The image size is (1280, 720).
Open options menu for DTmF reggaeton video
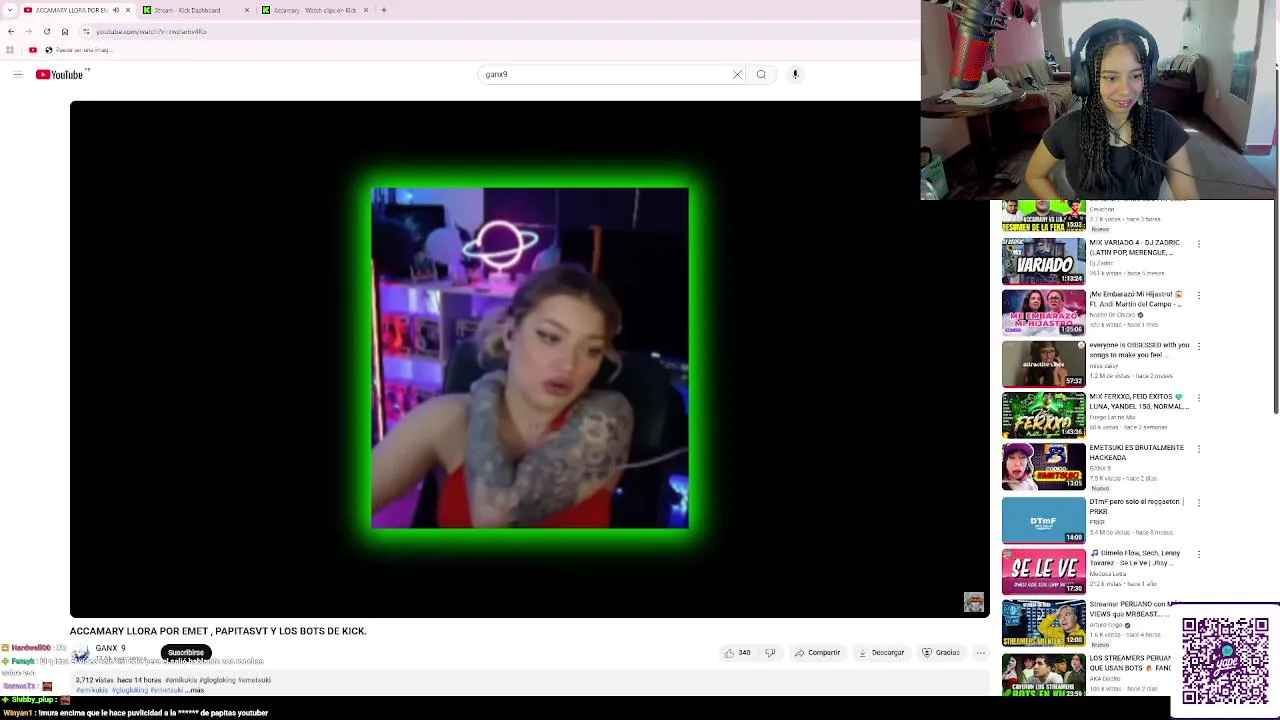pyautogui.click(x=1199, y=502)
